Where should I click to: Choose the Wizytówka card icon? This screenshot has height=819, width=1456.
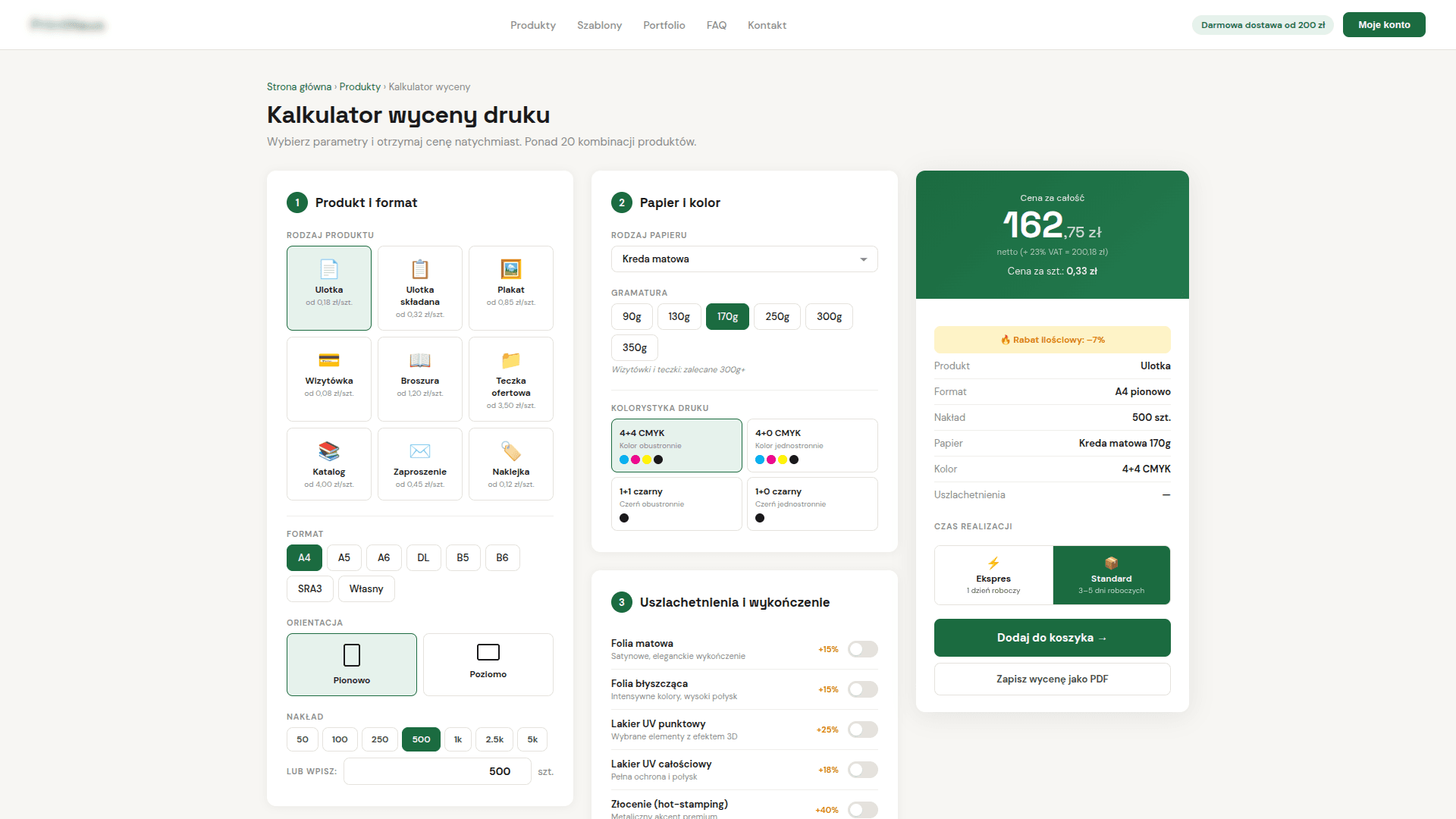point(328,360)
